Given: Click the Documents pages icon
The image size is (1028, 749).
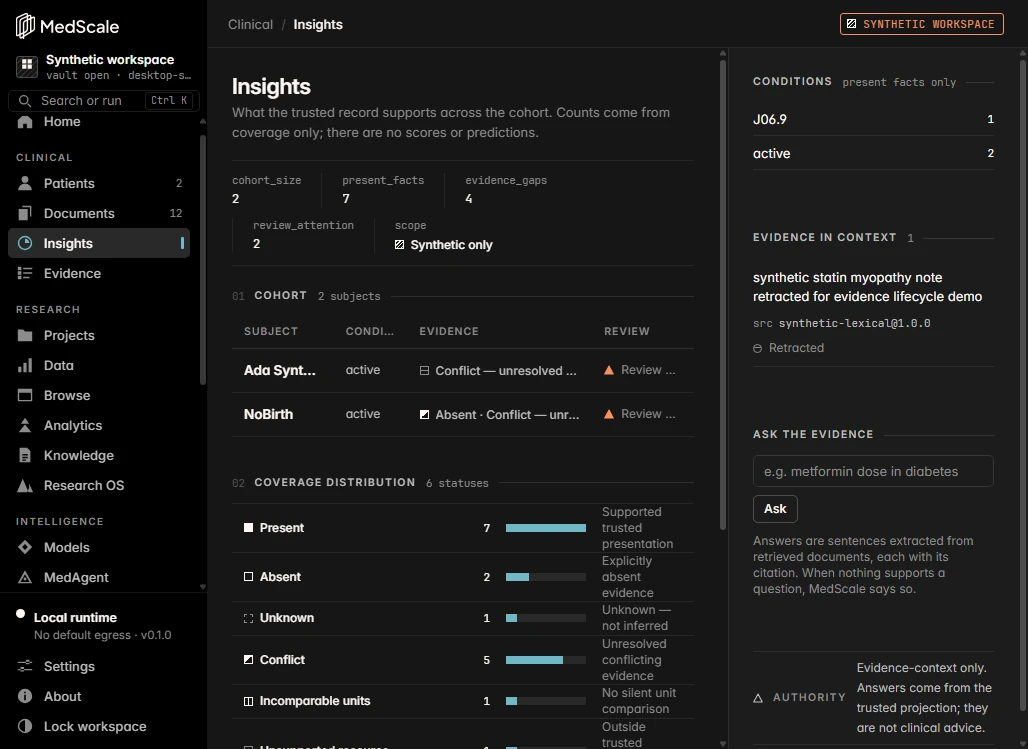Looking at the screenshot, I should 25,213.
